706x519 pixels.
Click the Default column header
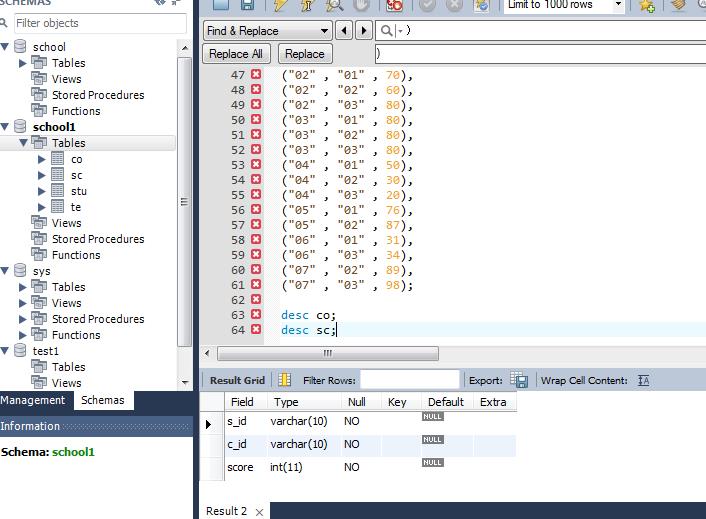[447, 402]
